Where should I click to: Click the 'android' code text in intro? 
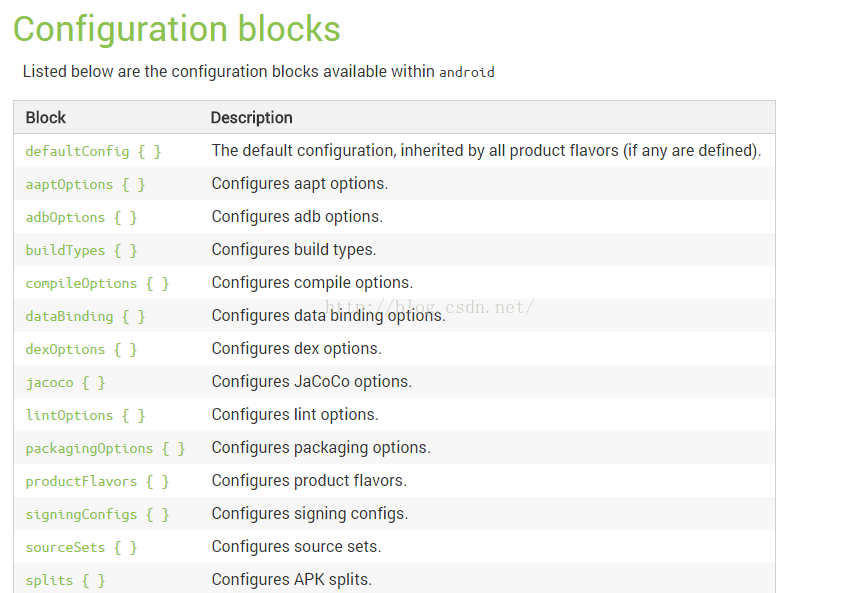coord(467,72)
